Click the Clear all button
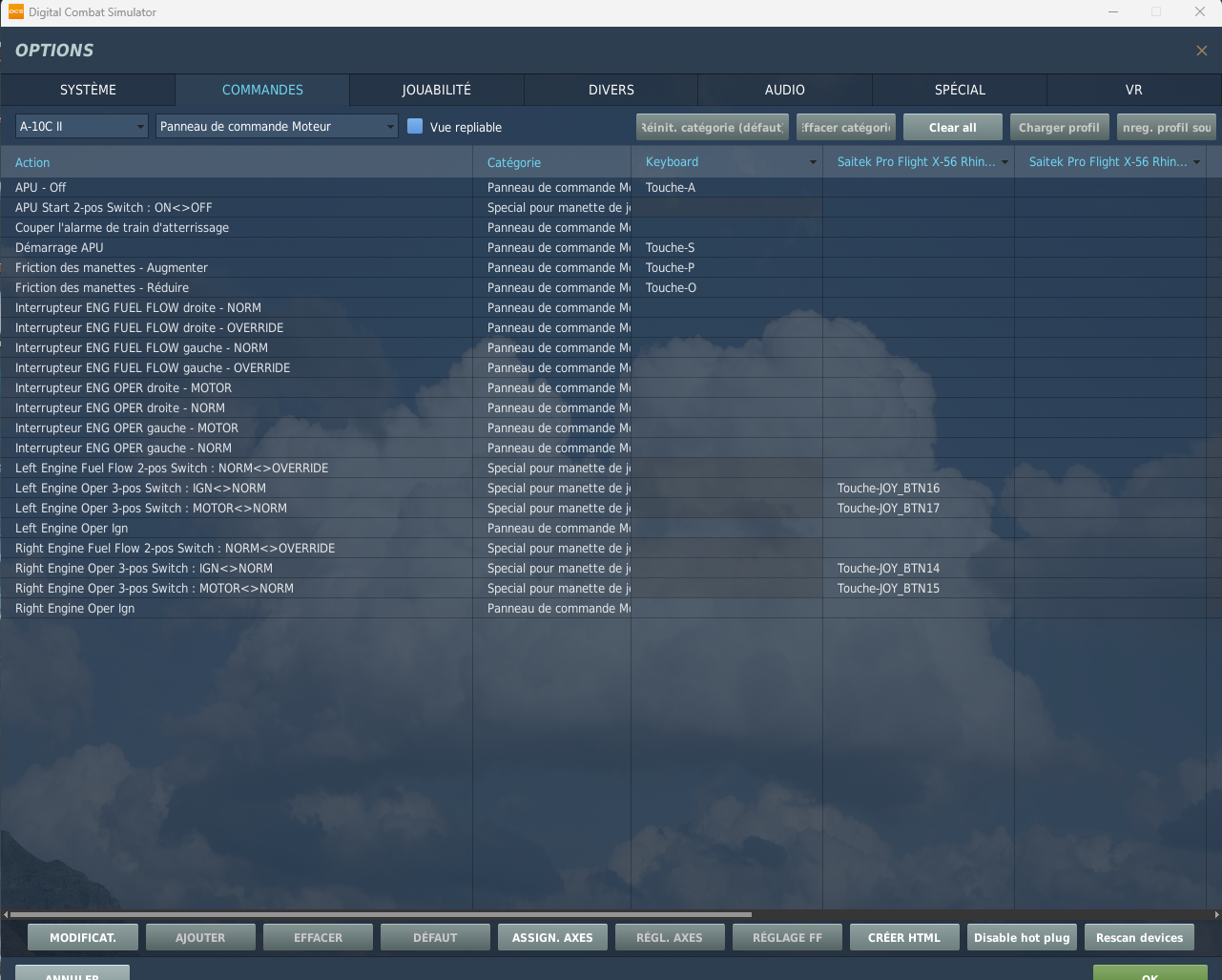 (953, 127)
